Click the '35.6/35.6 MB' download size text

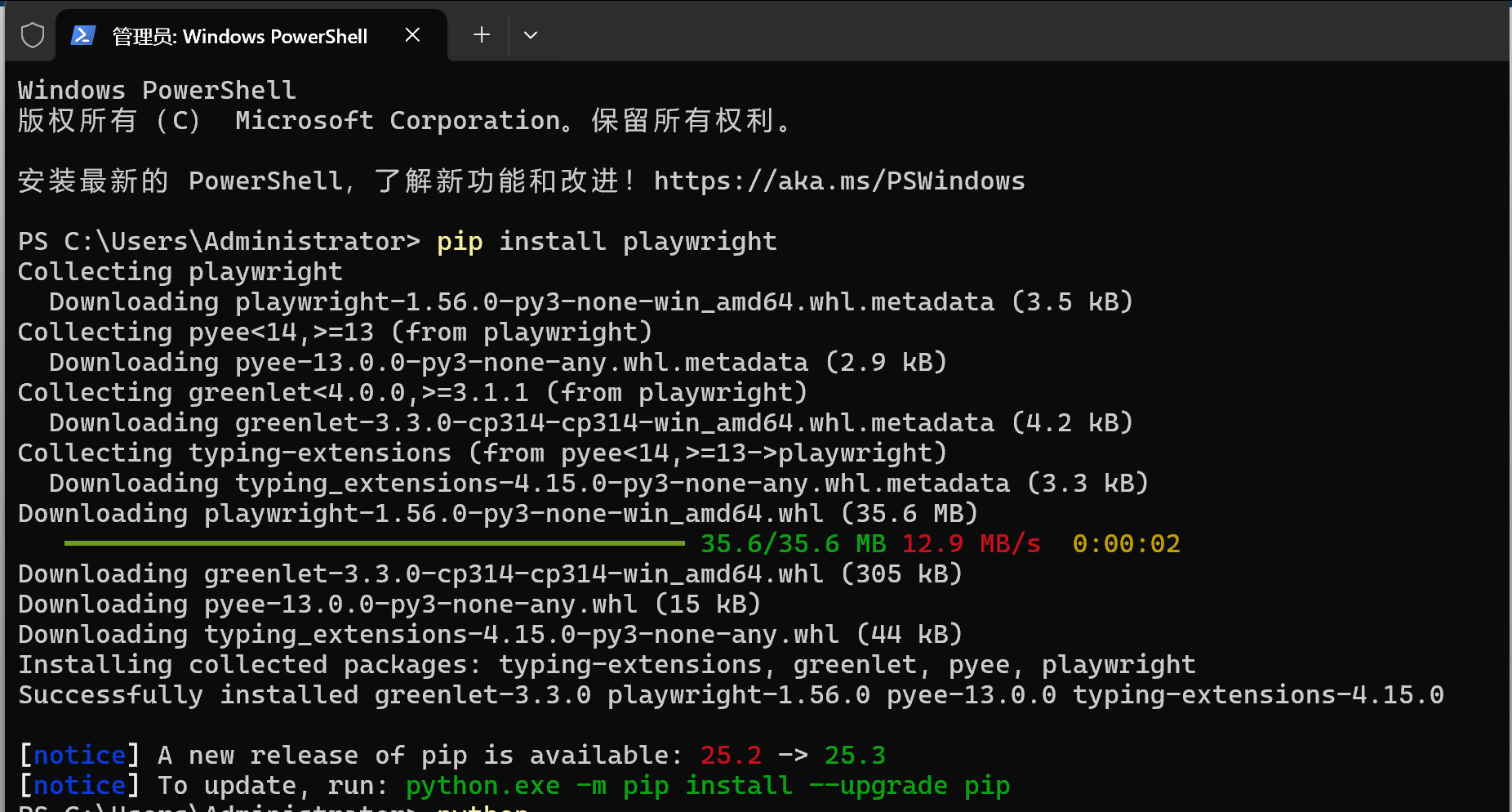794,544
